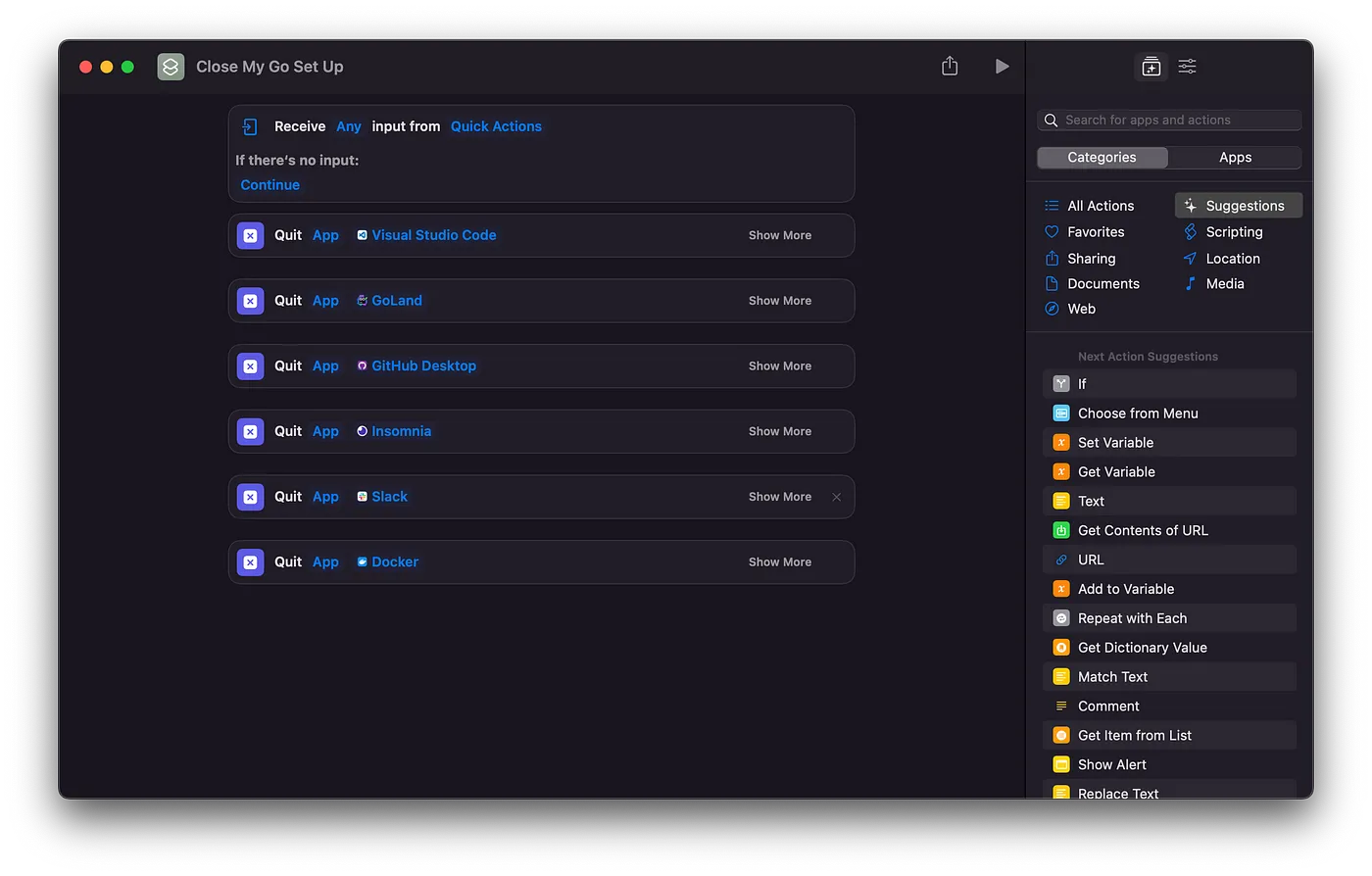Screen dimensions: 1372x876
Task: Add the Match Text action
Action: click(1170, 677)
